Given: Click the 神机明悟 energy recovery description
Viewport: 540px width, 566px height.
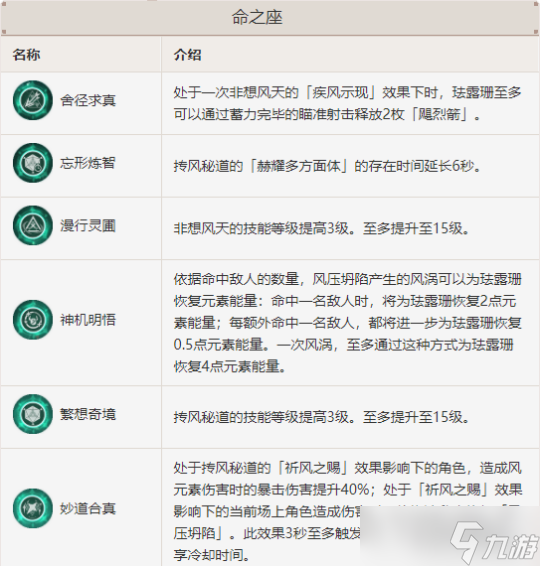Looking at the screenshot, I should [347, 323].
